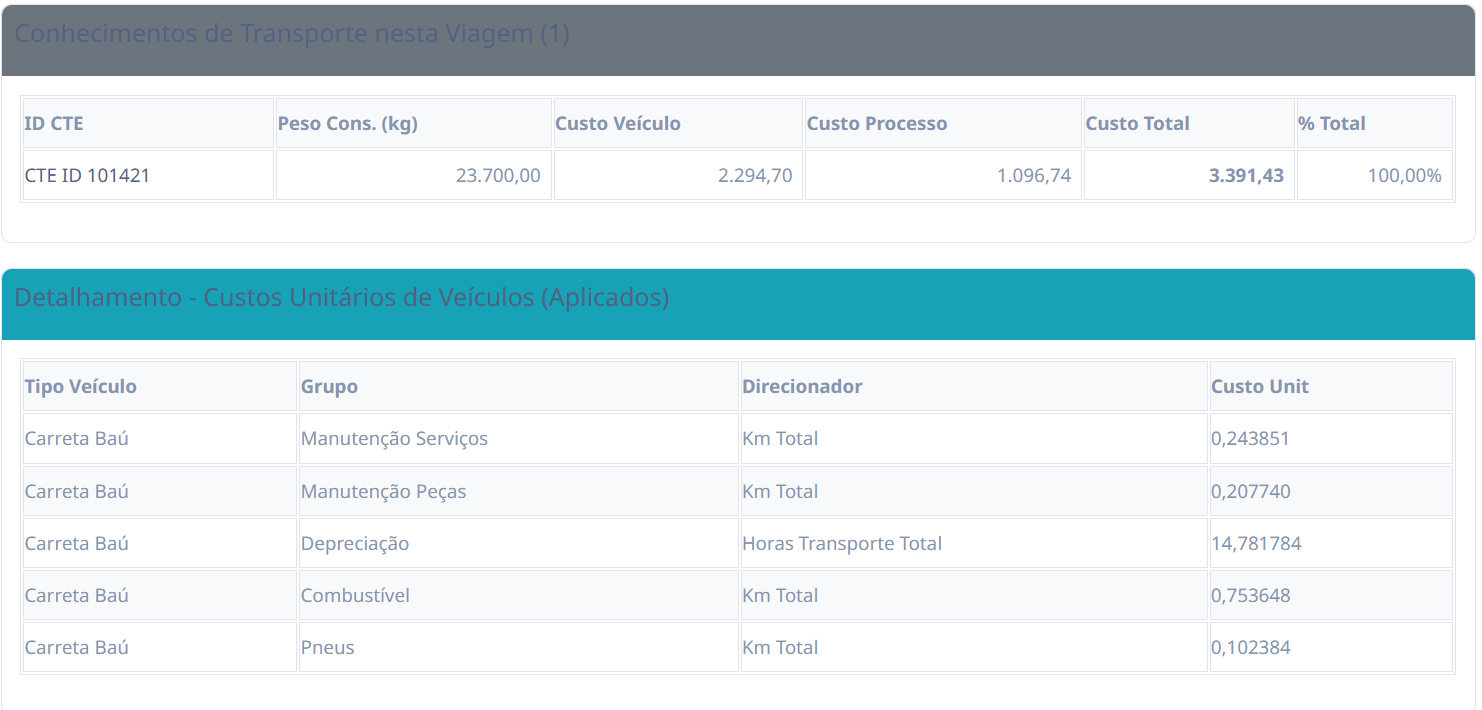This screenshot has height=710, width=1482.
Task: Select the Custo Processo column header
Action: (x=876, y=124)
